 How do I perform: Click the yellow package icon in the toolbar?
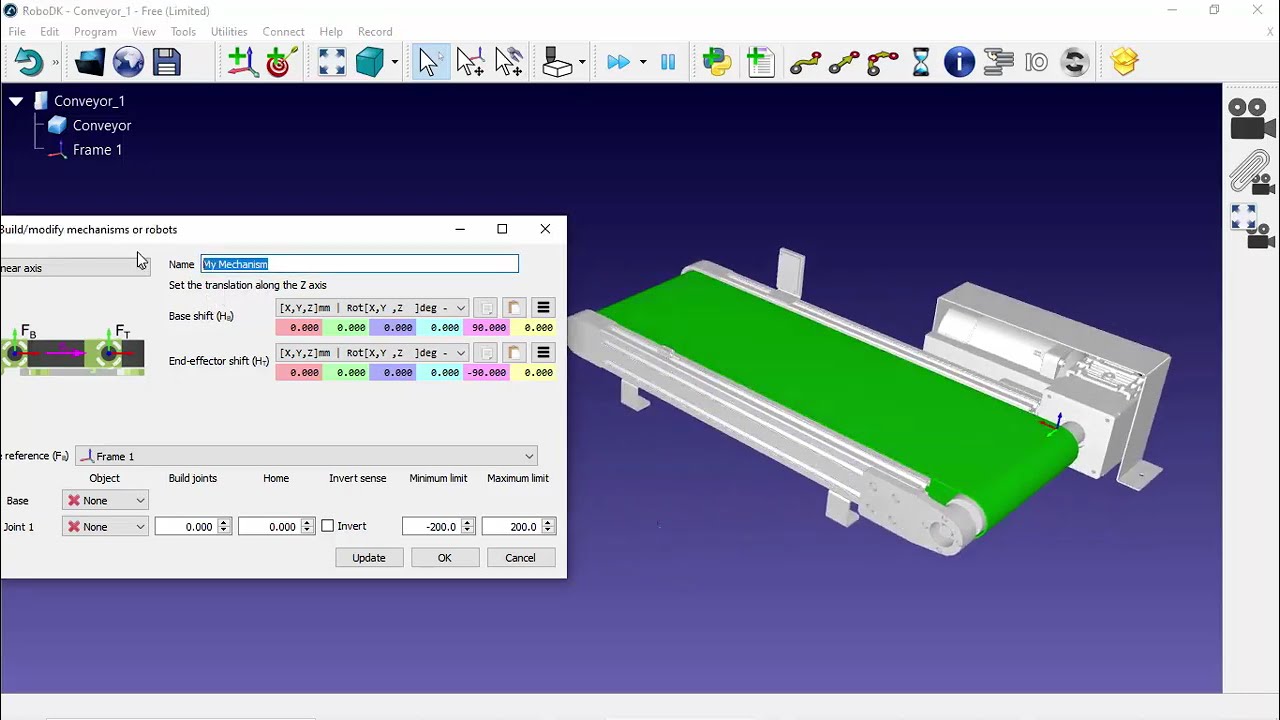pyautogui.click(x=1125, y=62)
